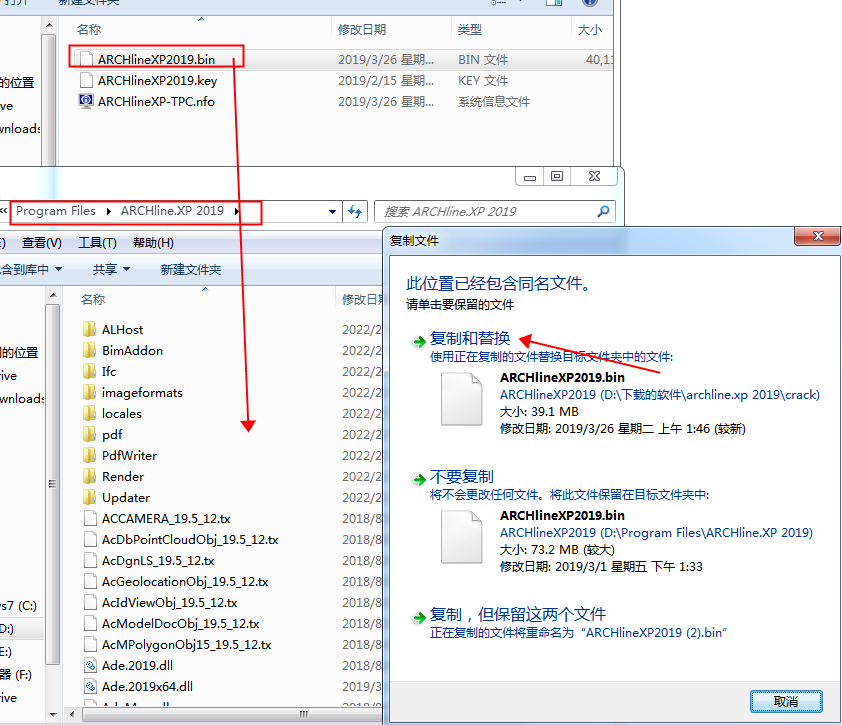Open the pdf folder
The height and width of the screenshot is (725, 842).
coord(112,434)
